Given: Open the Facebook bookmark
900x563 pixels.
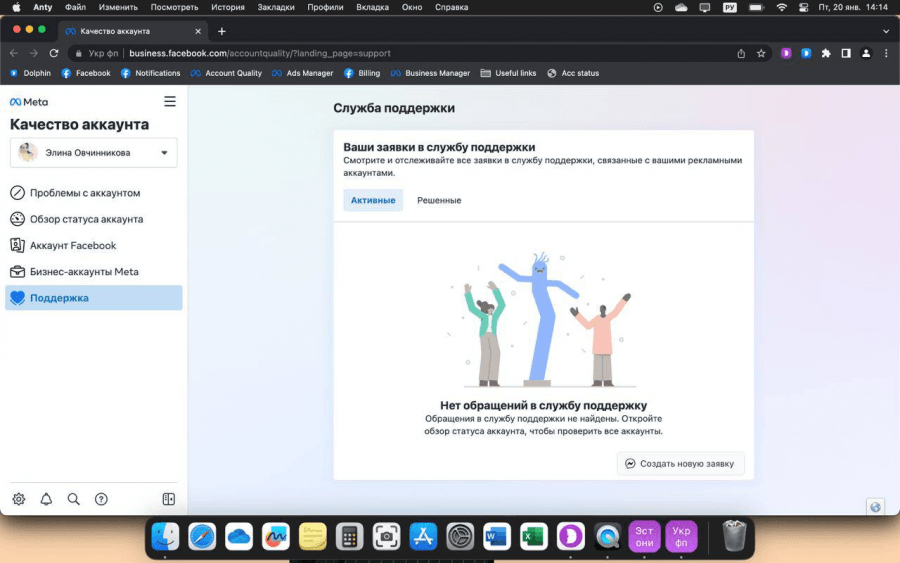Looking at the screenshot, I should [86, 73].
